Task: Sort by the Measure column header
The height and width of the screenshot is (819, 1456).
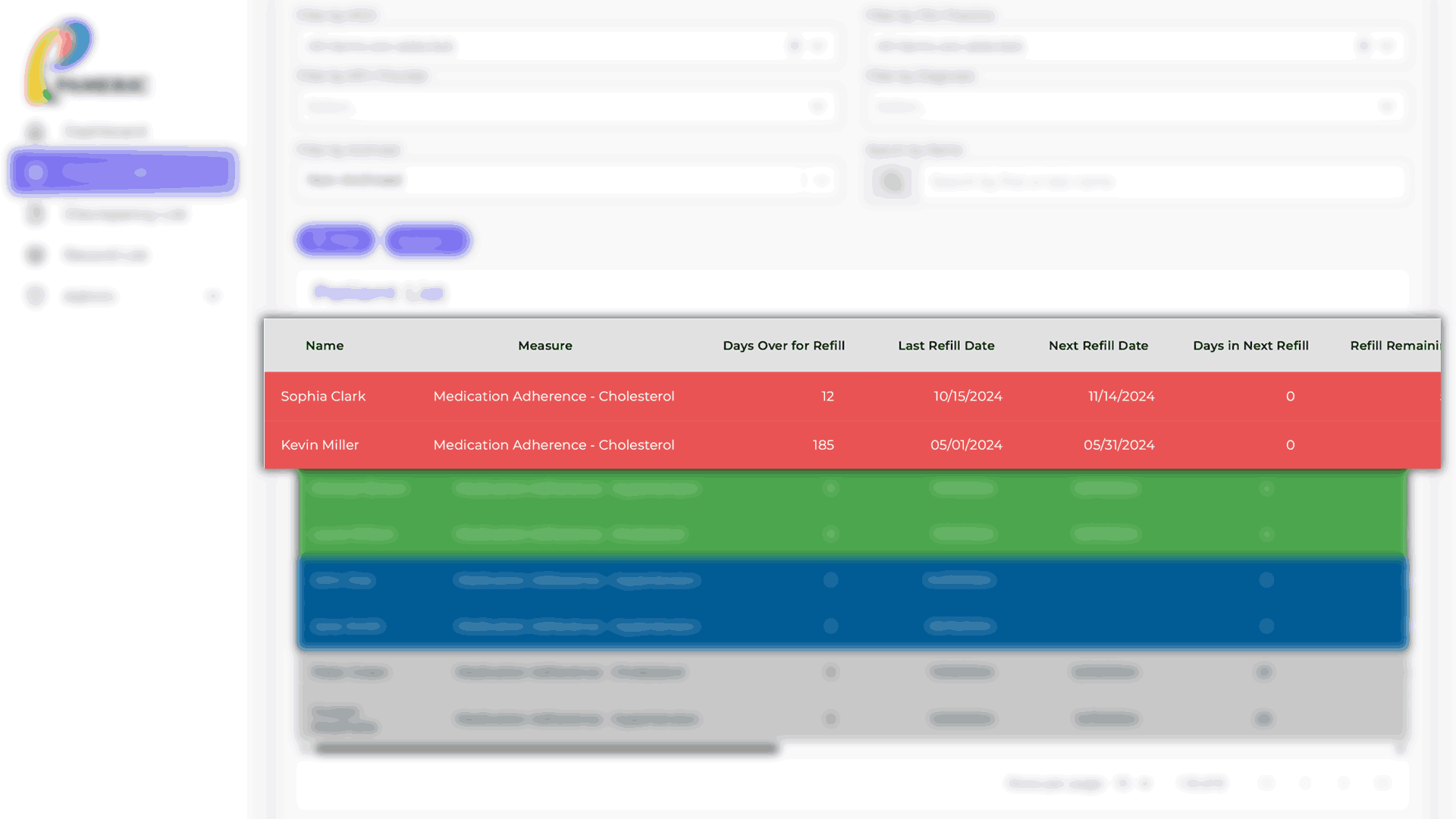Action: (544, 346)
